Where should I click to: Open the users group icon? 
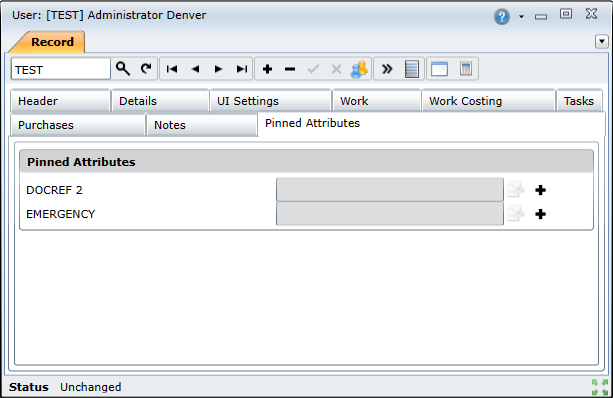click(359, 69)
